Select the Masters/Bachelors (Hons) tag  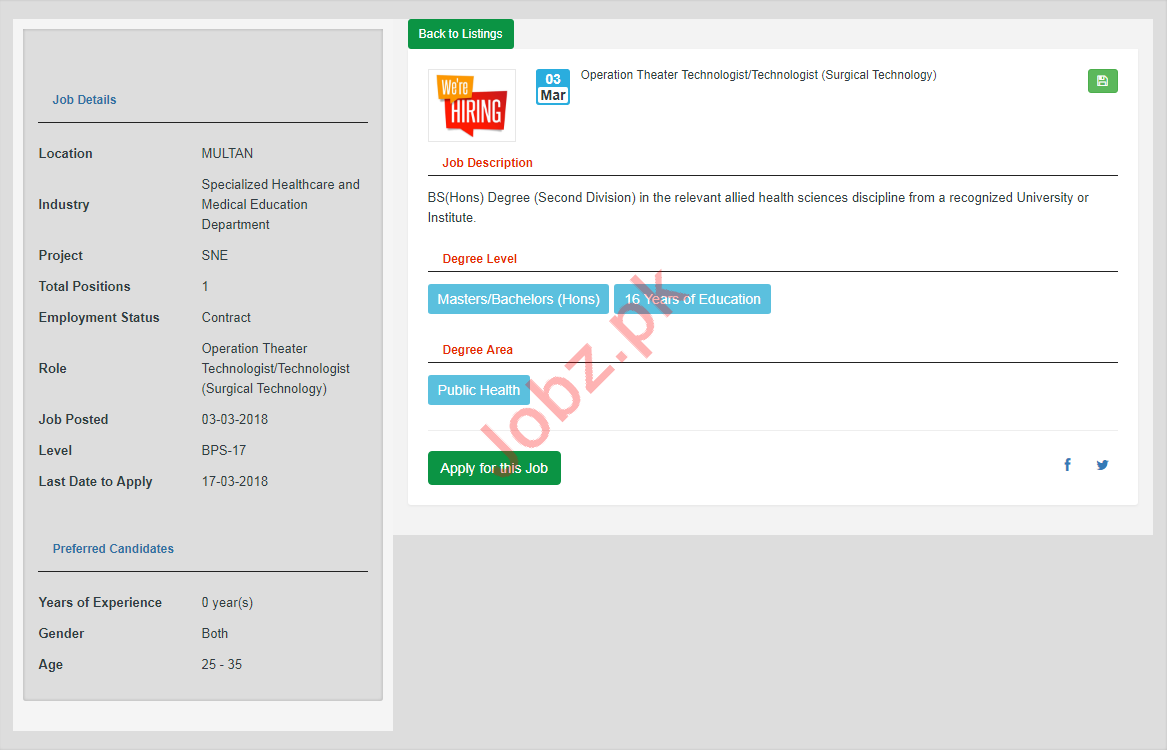[518, 299]
